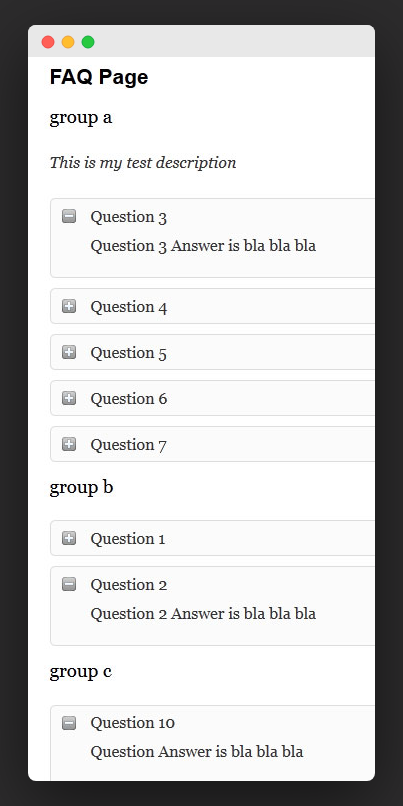The image size is (403, 806).
Task: Expand Question 7 using the plus icon
Action: [69, 444]
